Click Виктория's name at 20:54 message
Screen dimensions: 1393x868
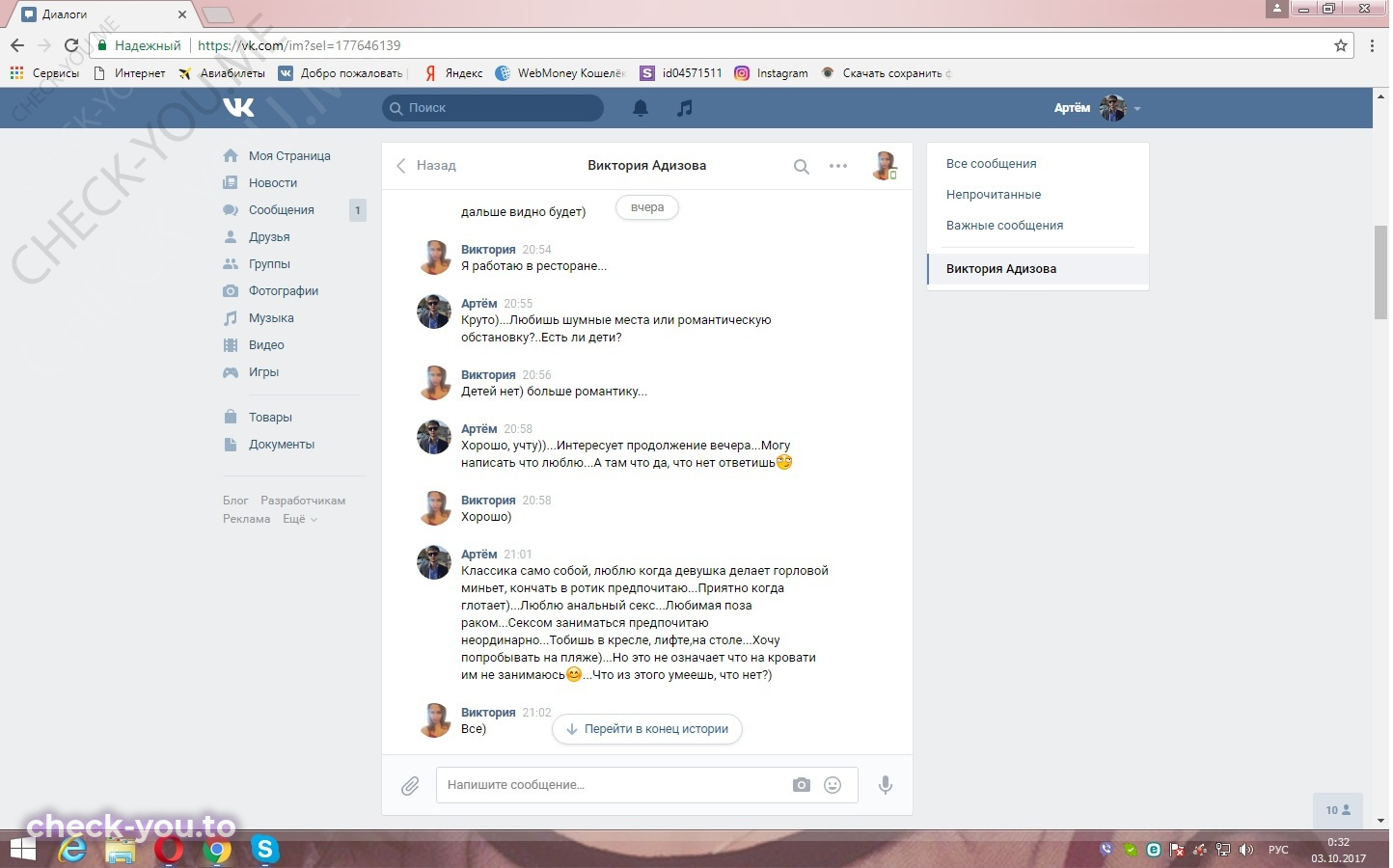coord(488,249)
